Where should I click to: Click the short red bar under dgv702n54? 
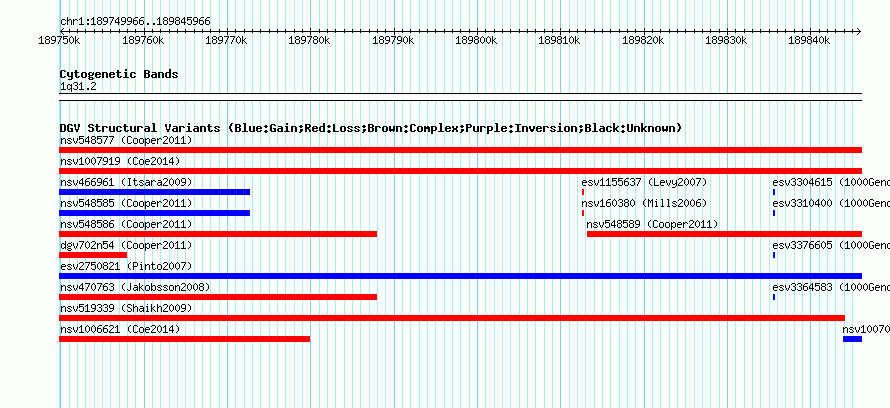coord(93,255)
